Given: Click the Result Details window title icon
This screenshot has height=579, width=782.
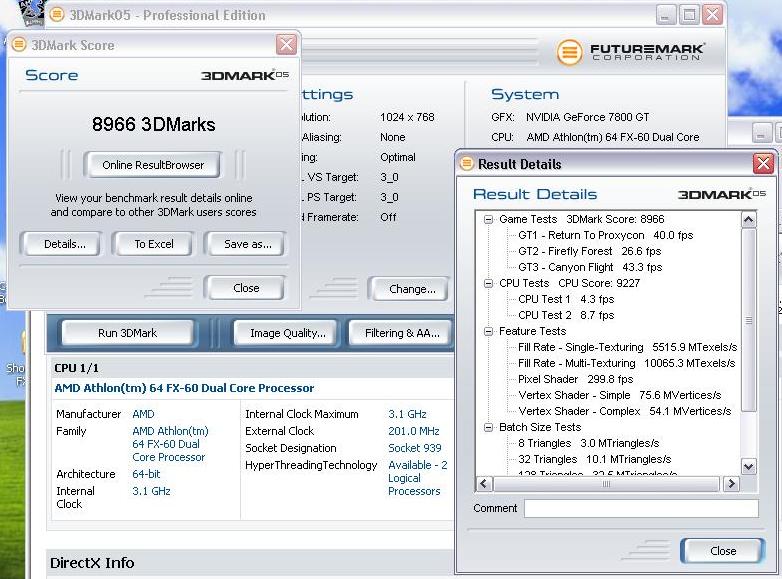Looking at the screenshot, I should pyautogui.click(x=466, y=163).
